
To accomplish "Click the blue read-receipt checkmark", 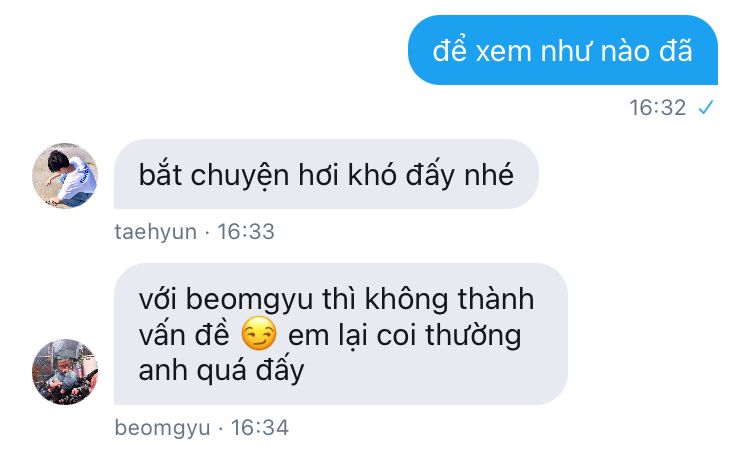I will 706,108.
